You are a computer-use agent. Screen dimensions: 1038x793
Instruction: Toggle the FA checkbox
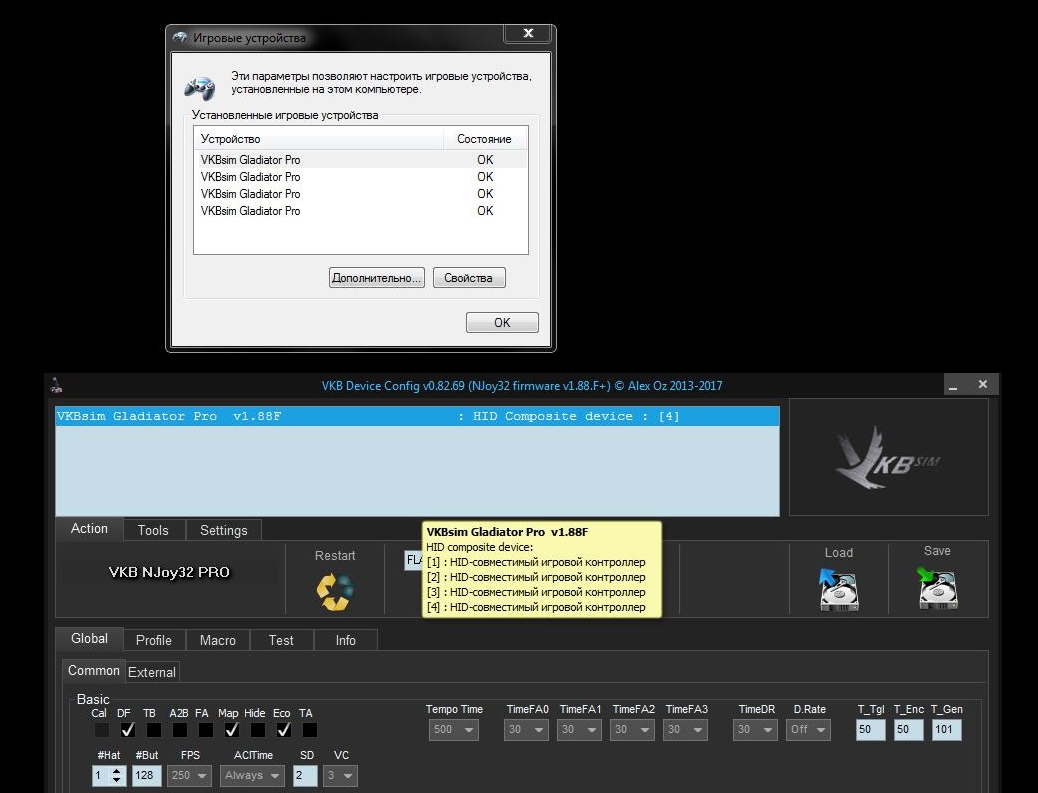pos(206,729)
